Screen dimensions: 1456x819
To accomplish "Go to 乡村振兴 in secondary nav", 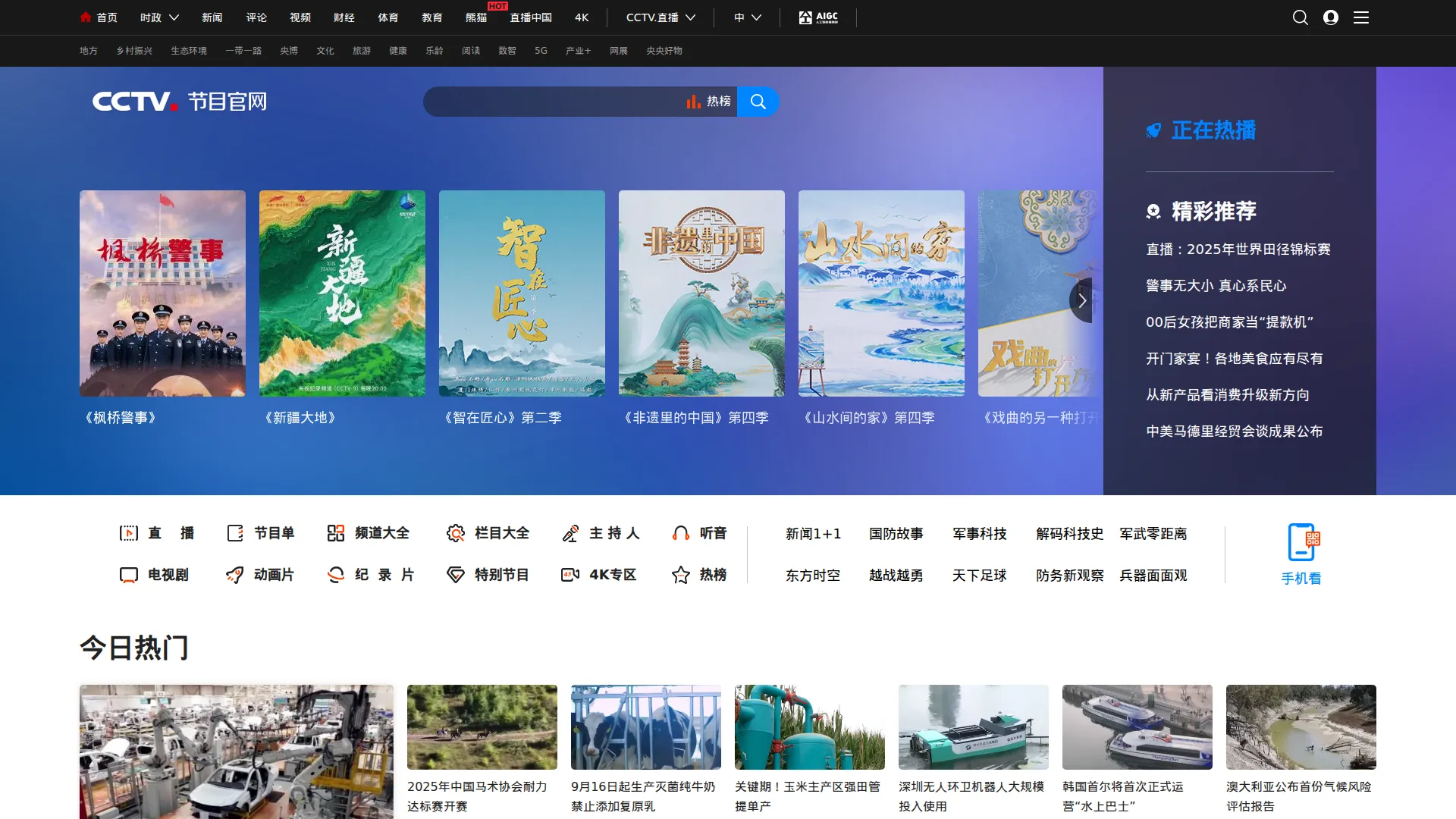I will click(x=134, y=51).
